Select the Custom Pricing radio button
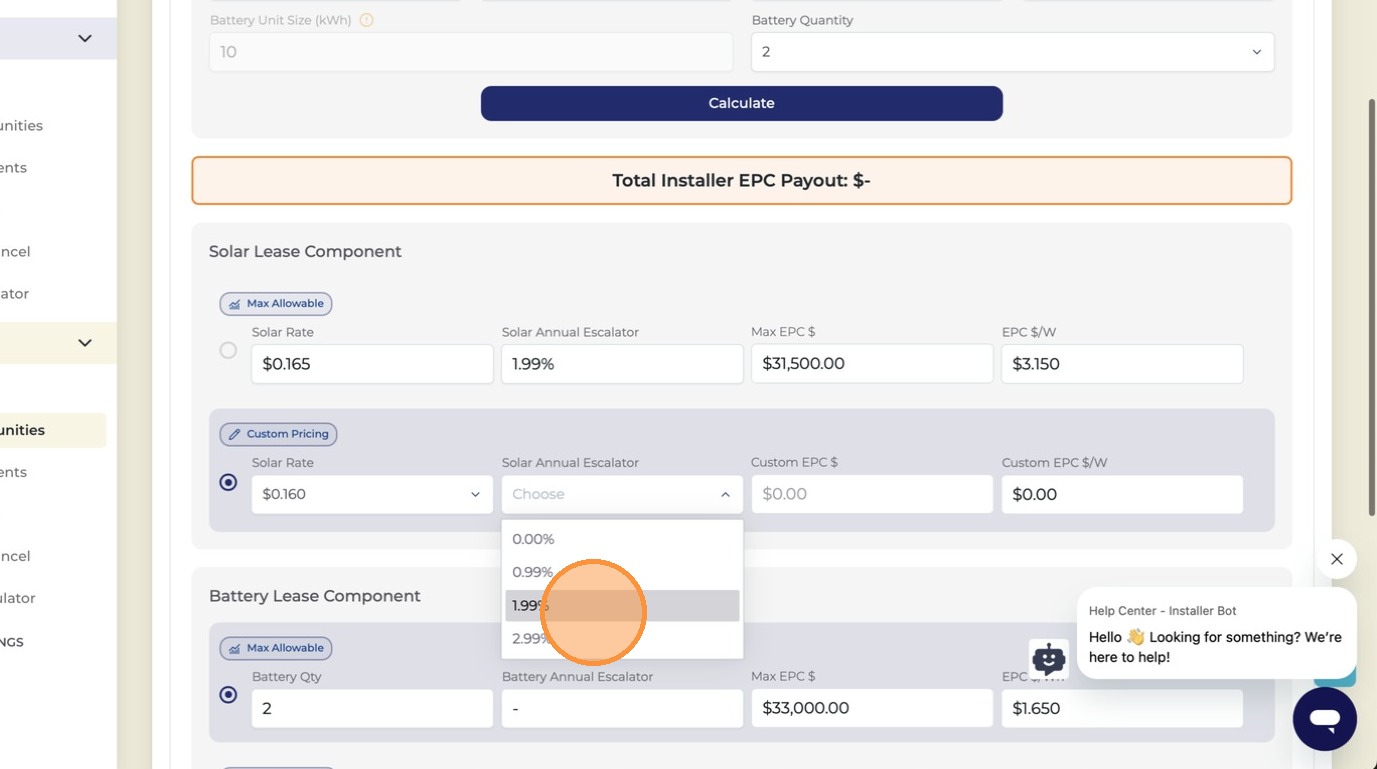 (x=228, y=482)
